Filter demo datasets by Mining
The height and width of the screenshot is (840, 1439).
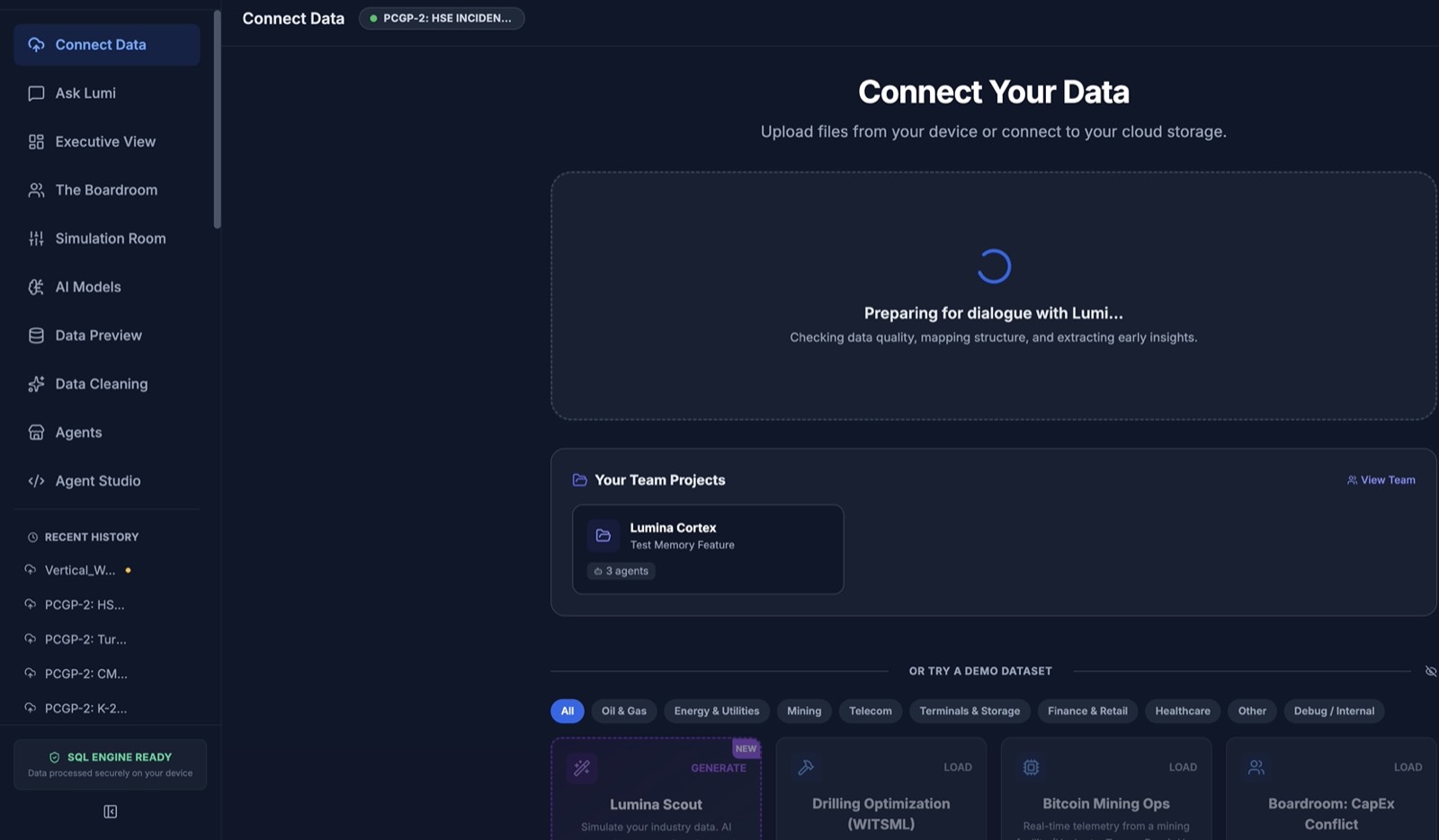click(804, 711)
